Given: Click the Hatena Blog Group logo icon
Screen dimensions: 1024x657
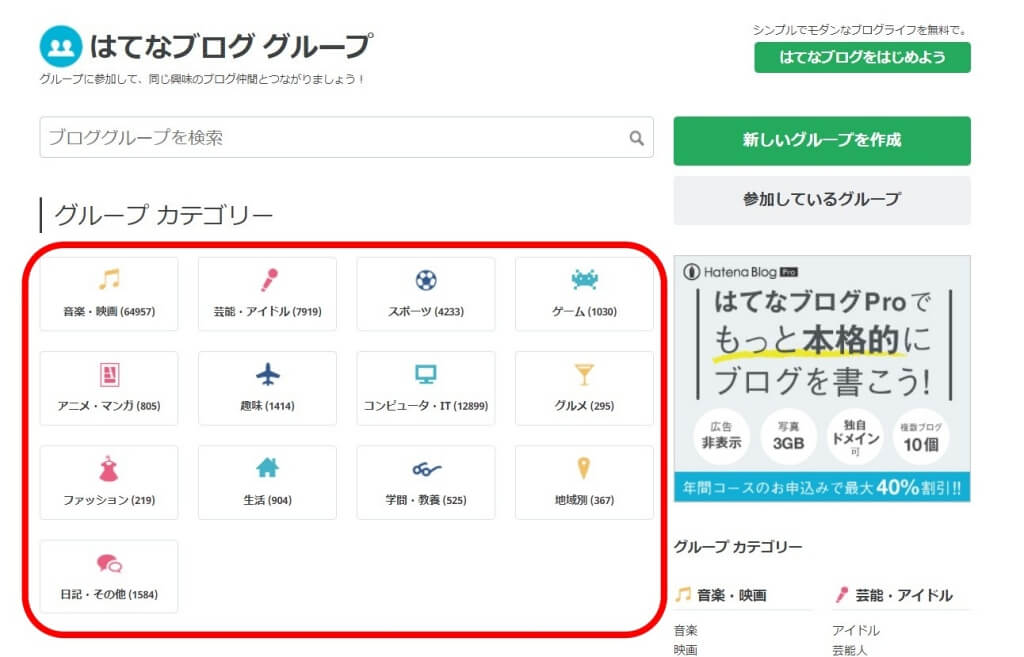Looking at the screenshot, I should coord(61,46).
